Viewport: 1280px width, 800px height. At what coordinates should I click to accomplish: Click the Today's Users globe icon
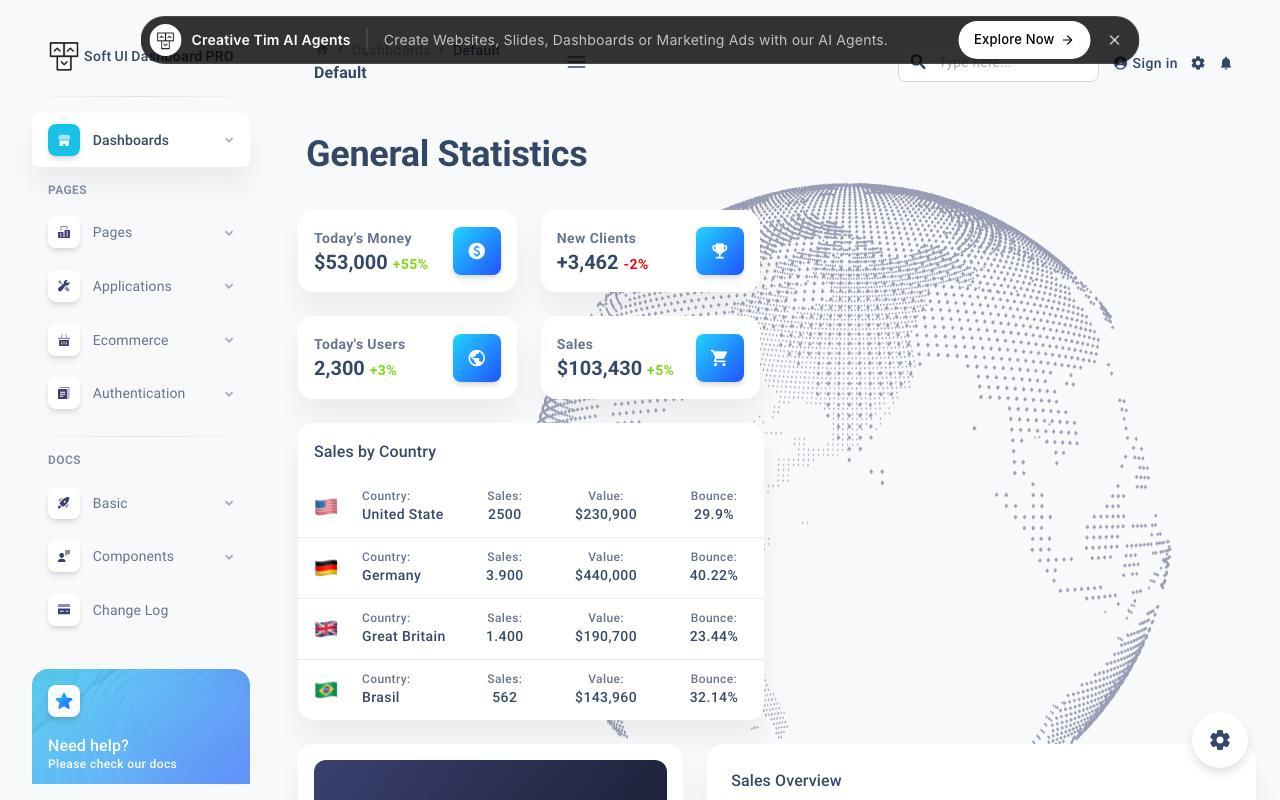click(x=477, y=358)
